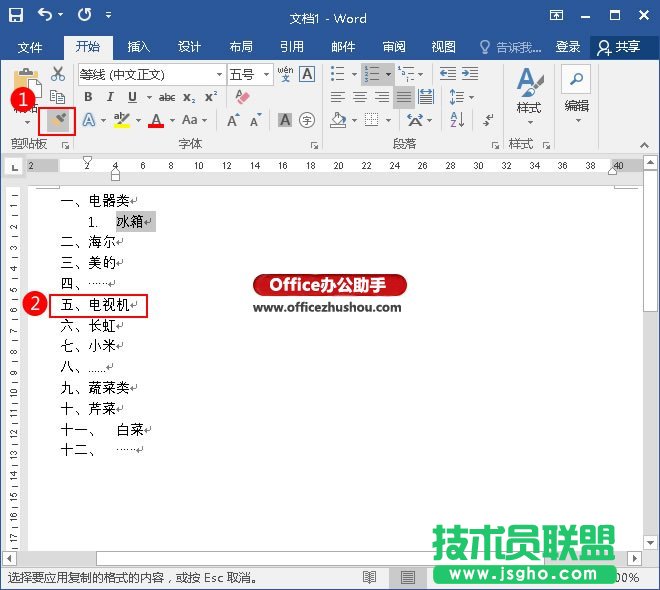Toggle superscript formatting

[x=211, y=97]
